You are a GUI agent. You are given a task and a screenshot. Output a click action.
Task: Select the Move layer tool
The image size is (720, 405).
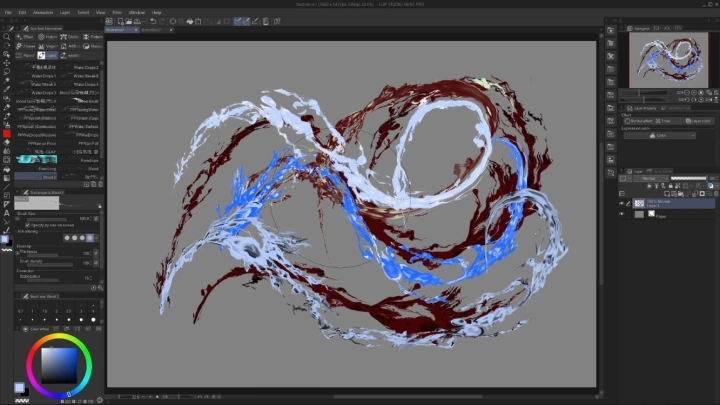[6, 62]
